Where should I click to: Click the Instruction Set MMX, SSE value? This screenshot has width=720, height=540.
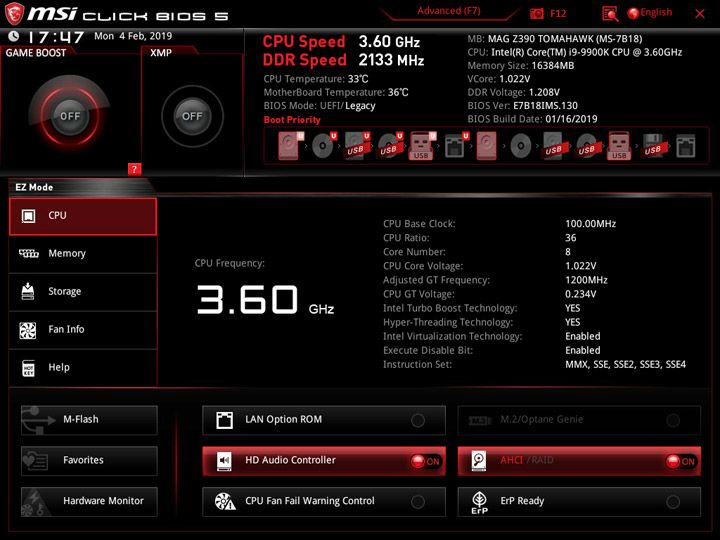[x=625, y=364]
